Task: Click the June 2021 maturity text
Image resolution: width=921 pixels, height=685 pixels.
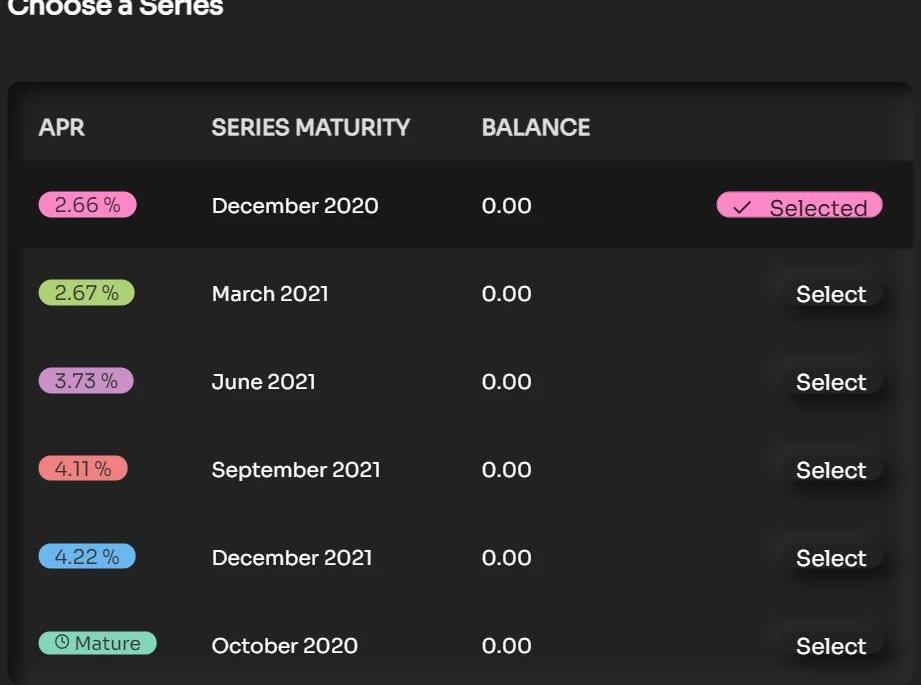Action: (x=263, y=382)
